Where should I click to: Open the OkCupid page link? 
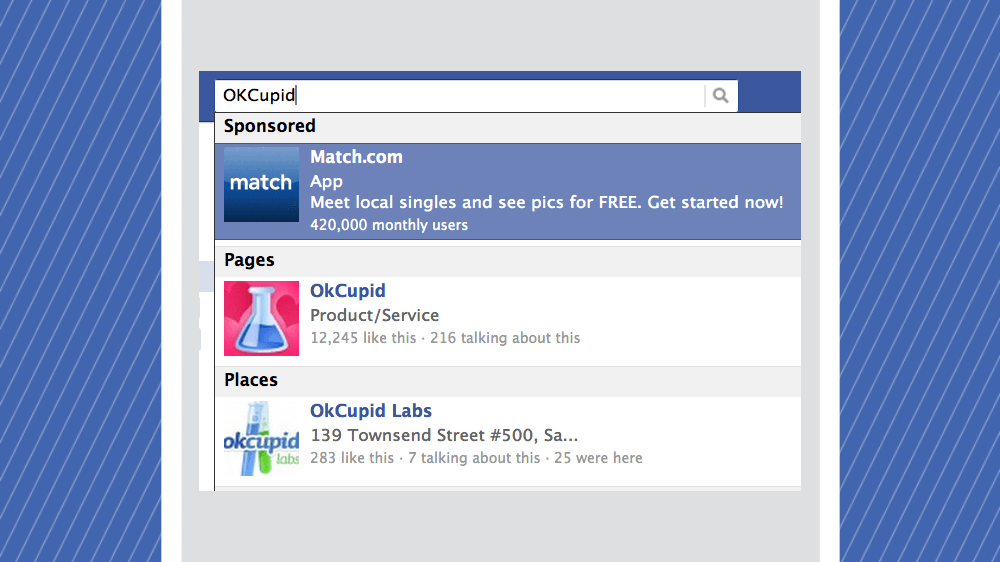coord(347,291)
